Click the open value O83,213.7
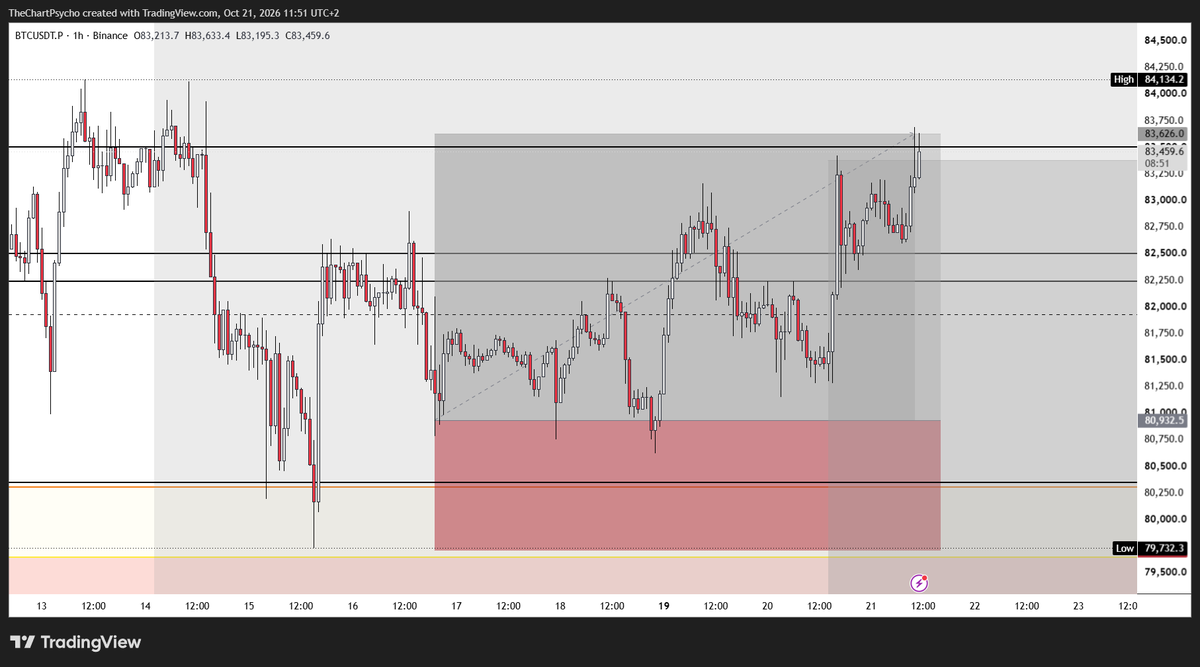Screen dimensions: 1200x667 click(x=158, y=35)
